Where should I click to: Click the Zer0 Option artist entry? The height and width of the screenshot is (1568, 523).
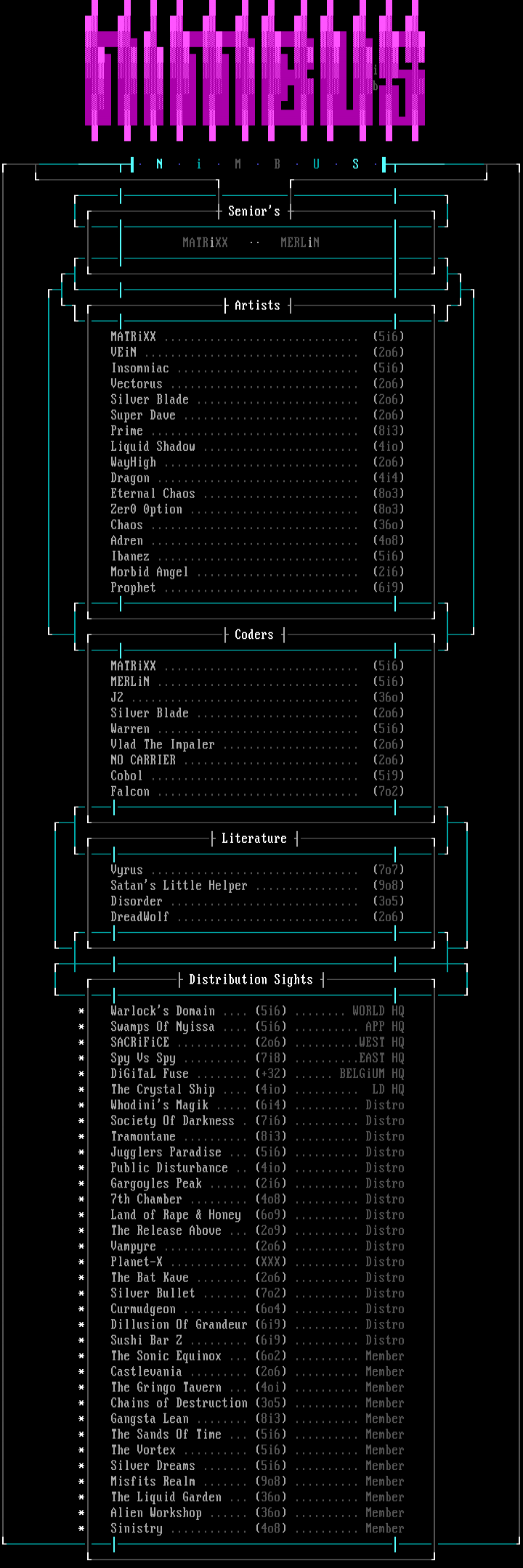(146, 510)
